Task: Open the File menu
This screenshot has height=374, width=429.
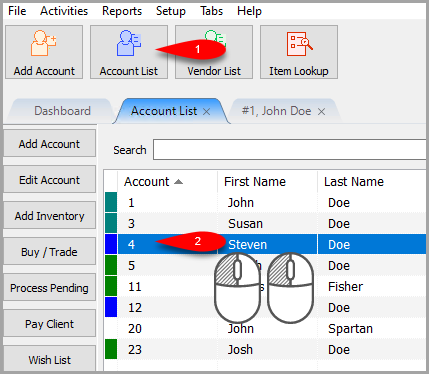Action: click(17, 11)
